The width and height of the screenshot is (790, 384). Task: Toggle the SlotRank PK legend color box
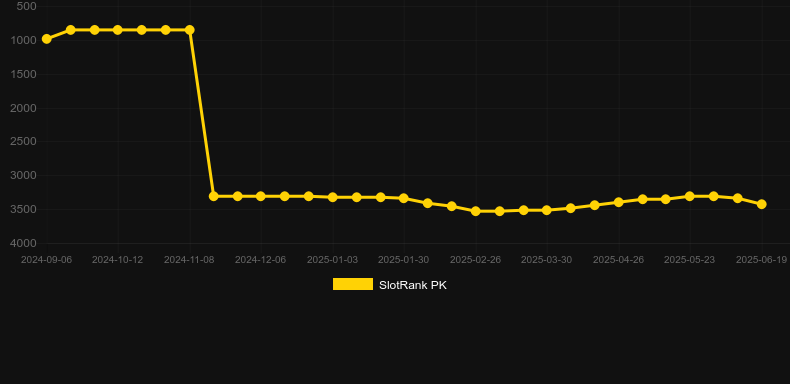353,284
